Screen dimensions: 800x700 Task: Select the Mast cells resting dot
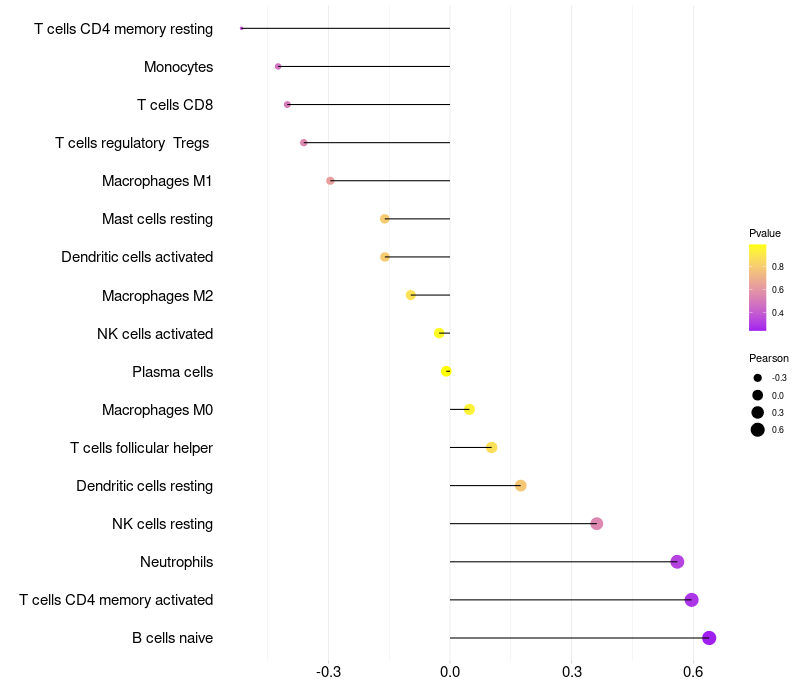385,219
